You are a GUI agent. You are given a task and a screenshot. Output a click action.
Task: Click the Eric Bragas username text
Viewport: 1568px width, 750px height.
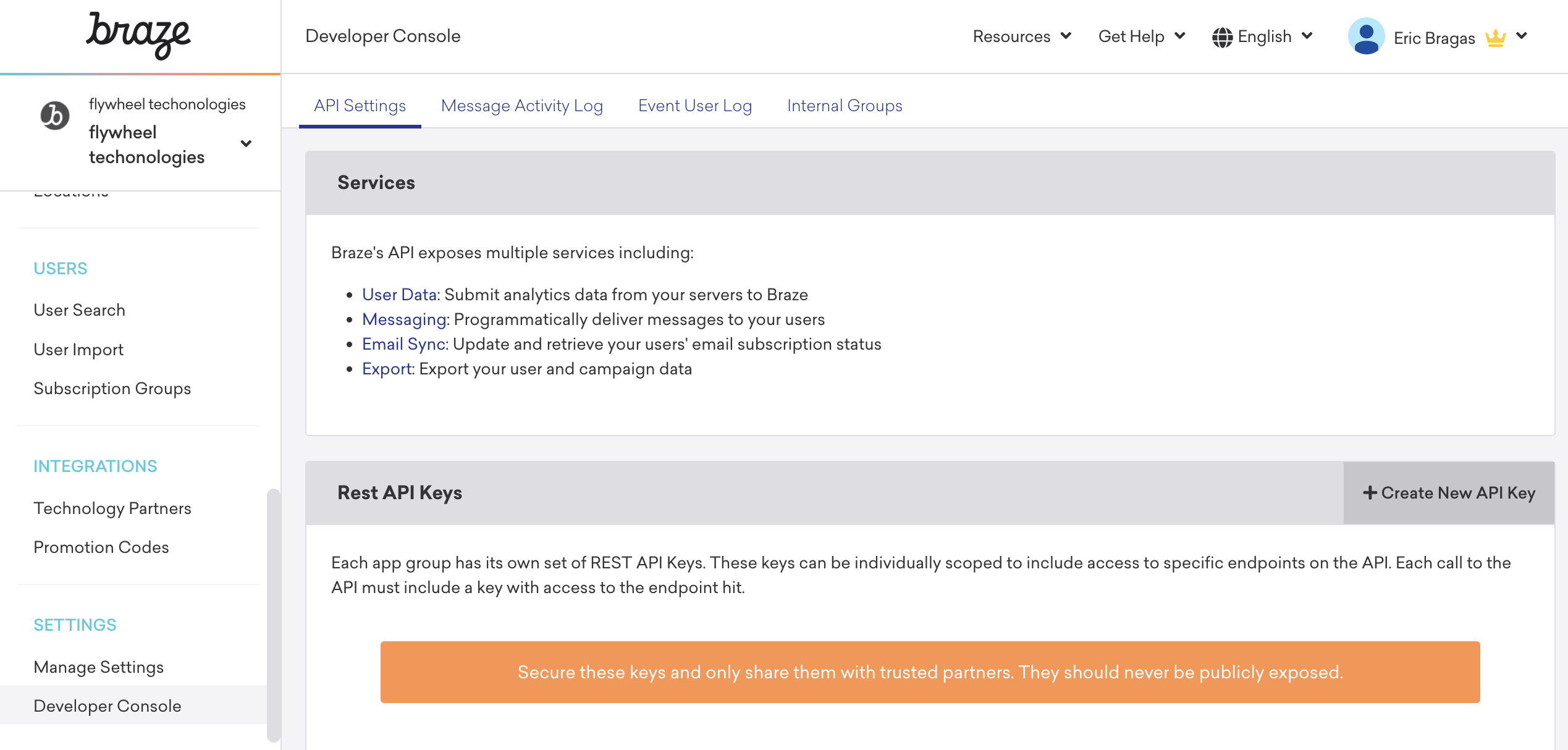1434,38
